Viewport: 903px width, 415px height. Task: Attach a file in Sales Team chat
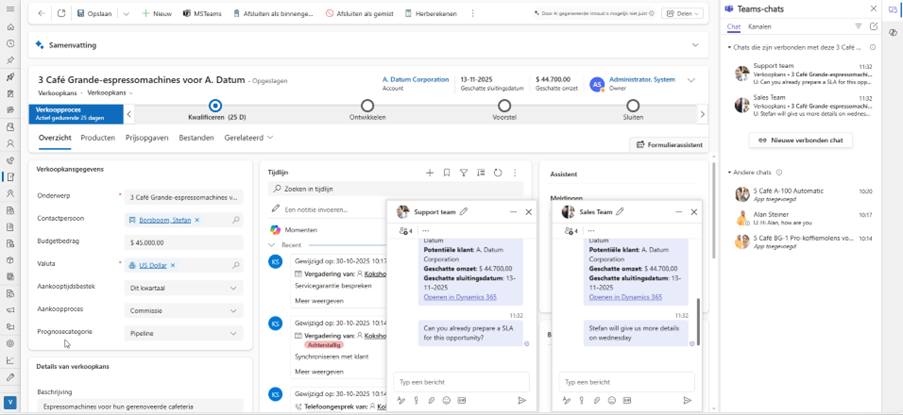point(597,401)
